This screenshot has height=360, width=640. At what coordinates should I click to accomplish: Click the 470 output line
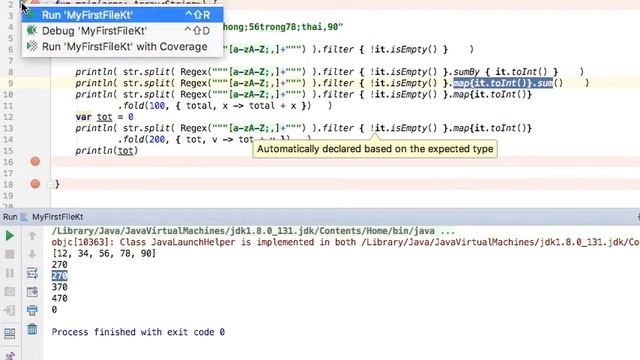tap(60, 298)
